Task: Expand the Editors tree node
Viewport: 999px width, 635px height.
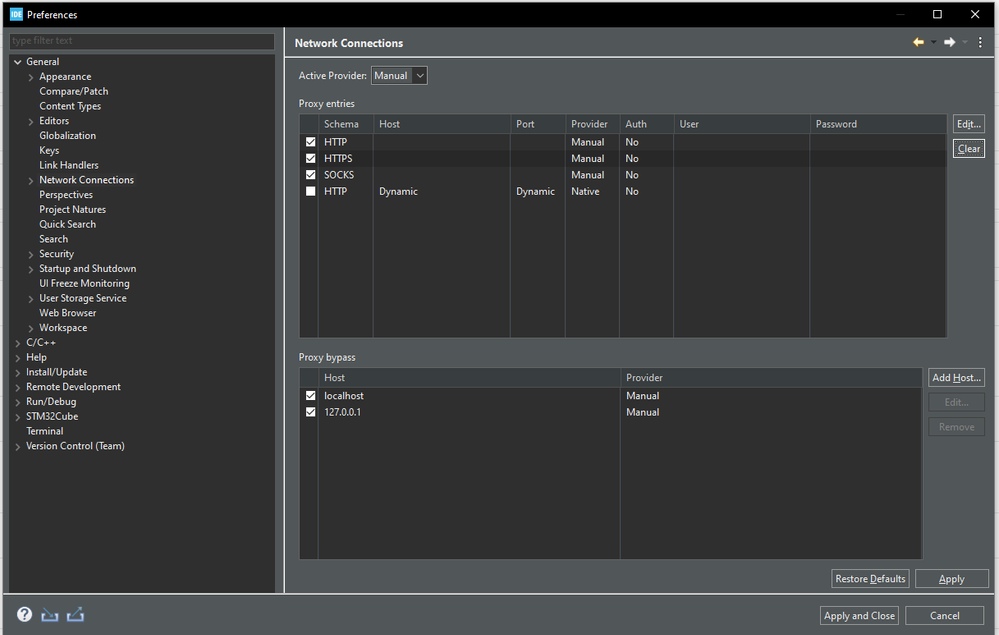Action: pyautogui.click(x=31, y=121)
